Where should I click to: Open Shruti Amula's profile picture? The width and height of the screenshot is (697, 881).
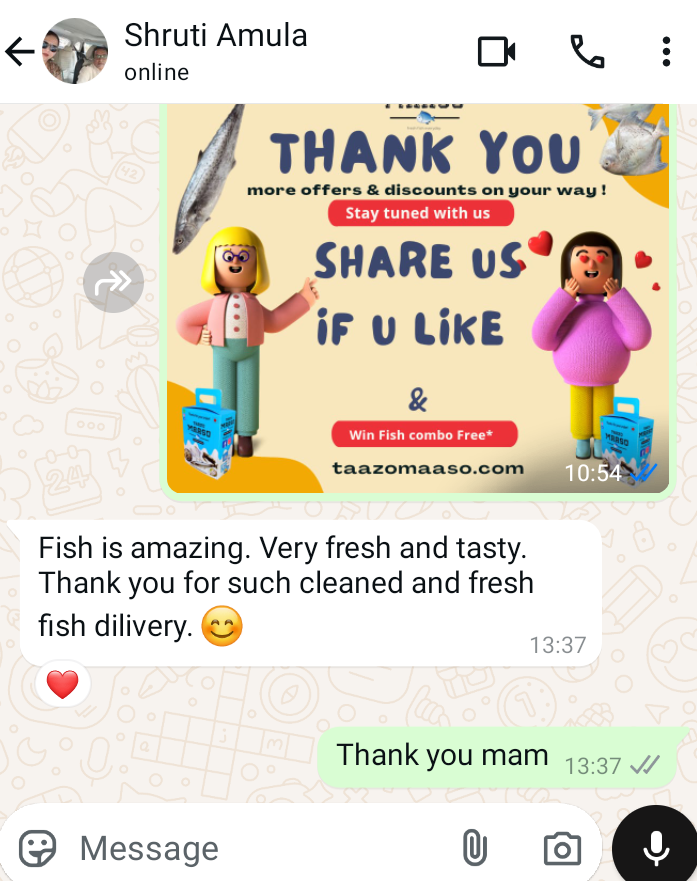pyautogui.click(x=75, y=51)
